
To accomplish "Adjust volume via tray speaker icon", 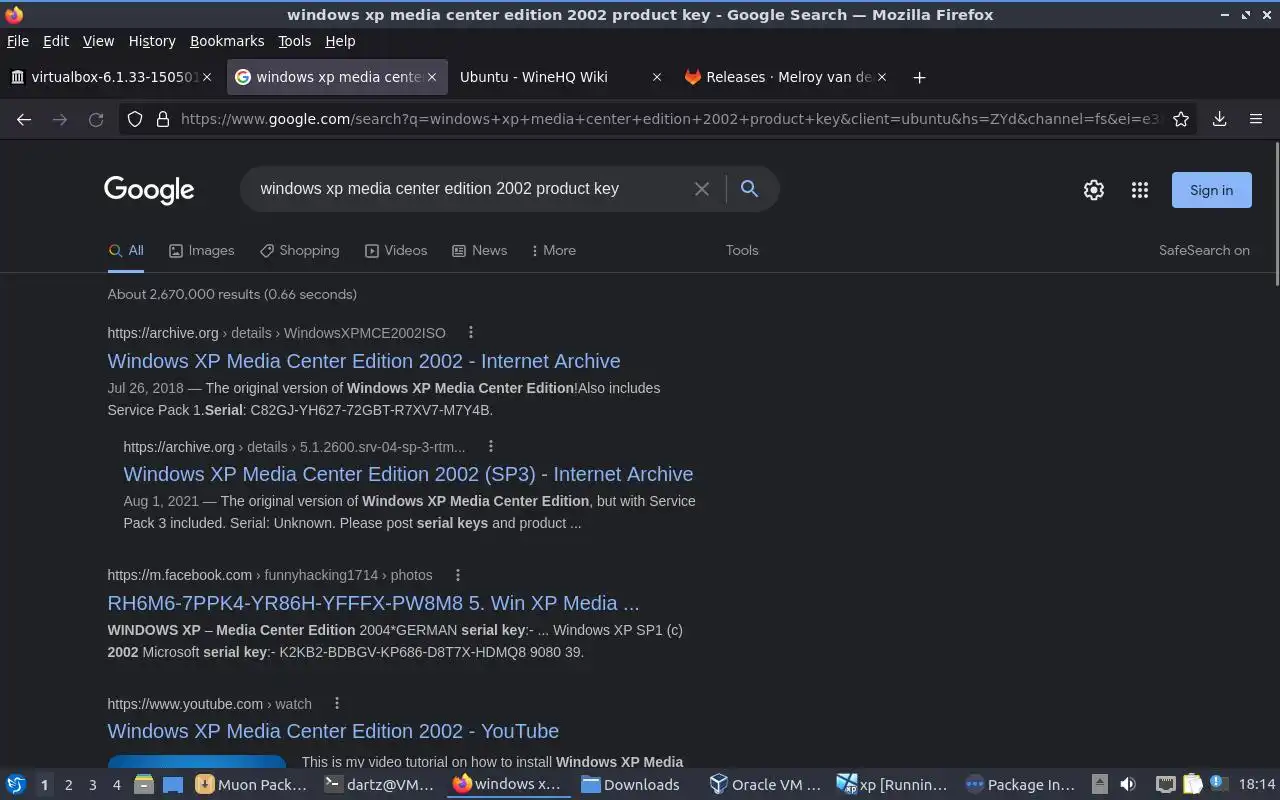I will pos(1128,785).
